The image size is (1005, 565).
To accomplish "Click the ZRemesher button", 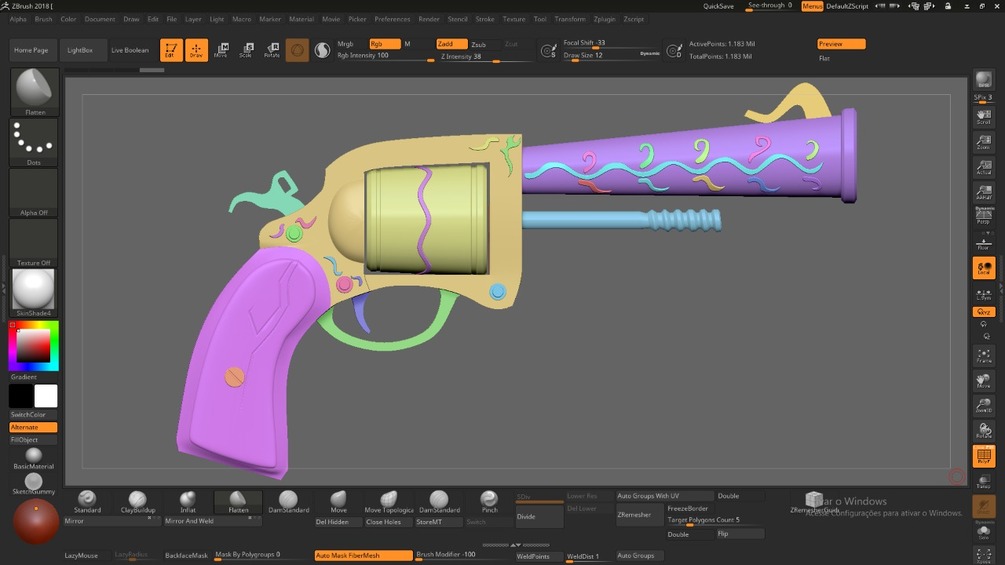I will click(639, 514).
